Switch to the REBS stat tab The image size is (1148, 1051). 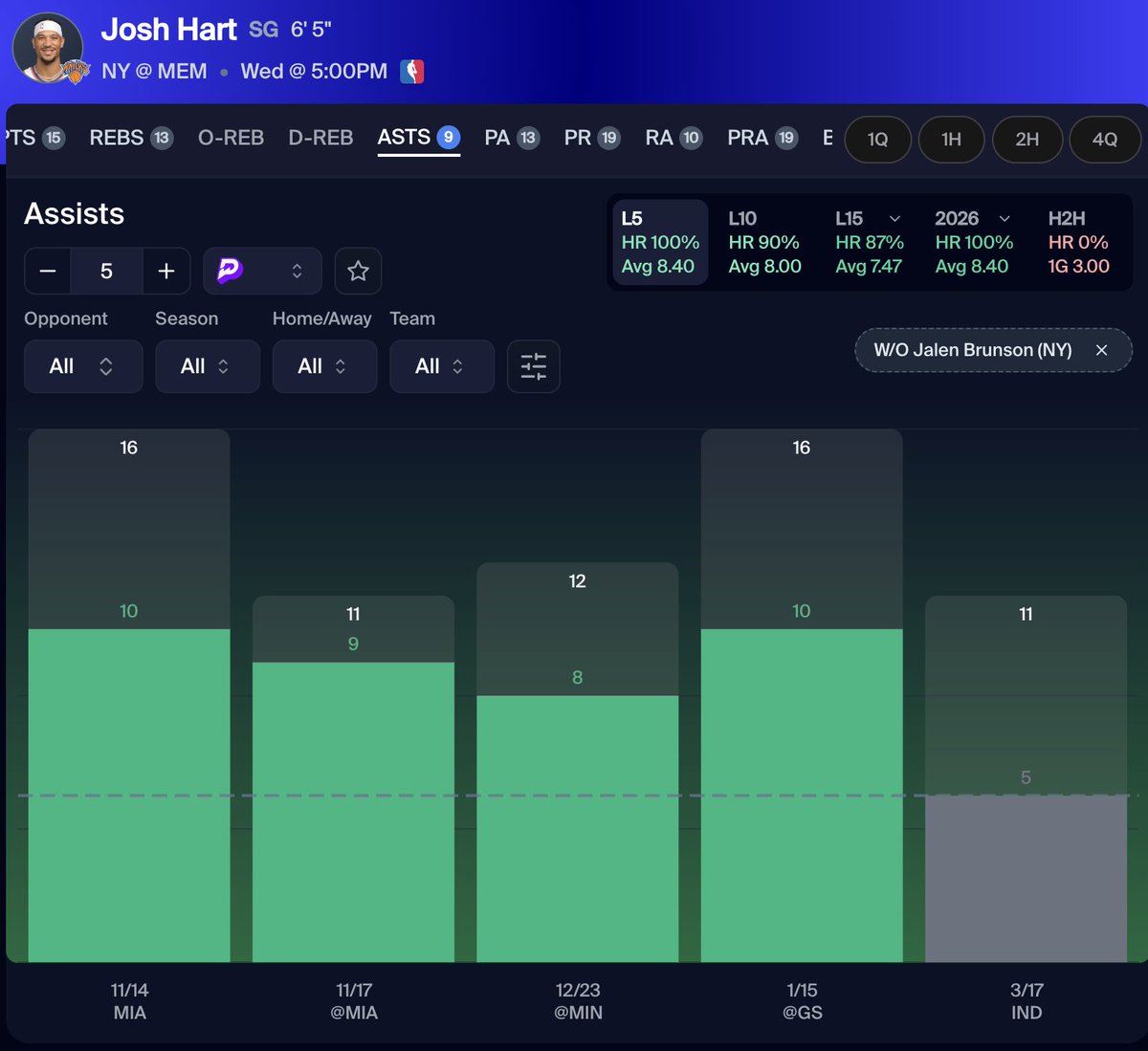point(131,138)
